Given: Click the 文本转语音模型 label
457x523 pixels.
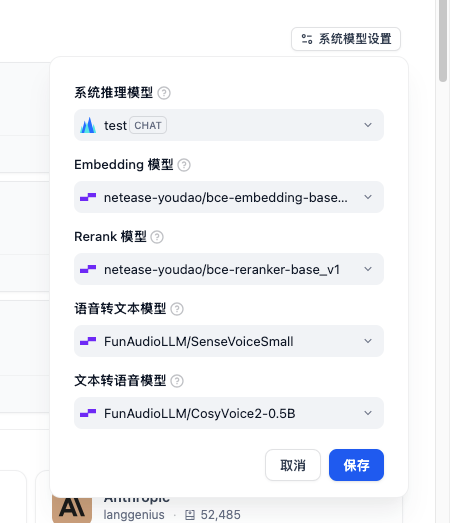Looking at the screenshot, I should [x=120, y=381].
